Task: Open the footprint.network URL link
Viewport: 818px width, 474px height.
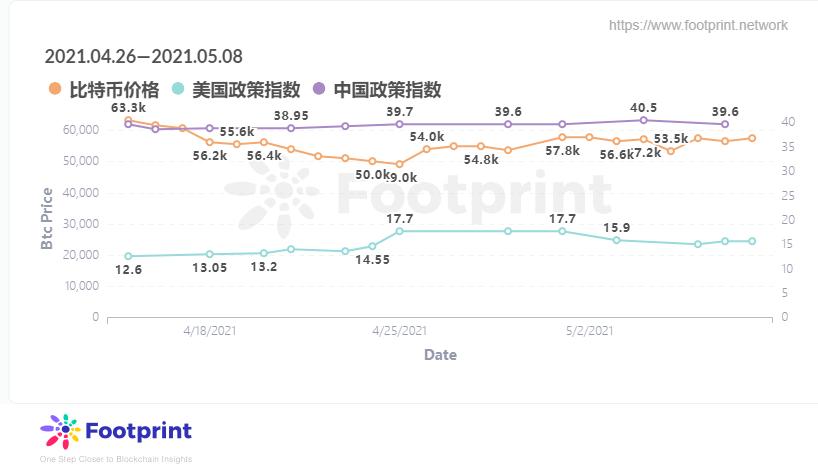Action: pyautogui.click(x=698, y=25)
